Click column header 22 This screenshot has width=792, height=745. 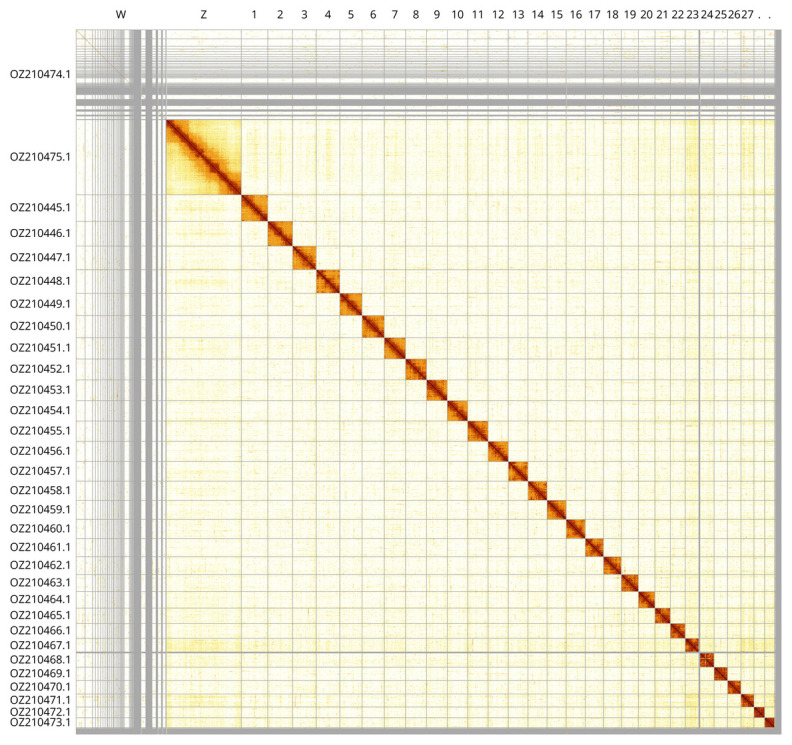point(677,15)
